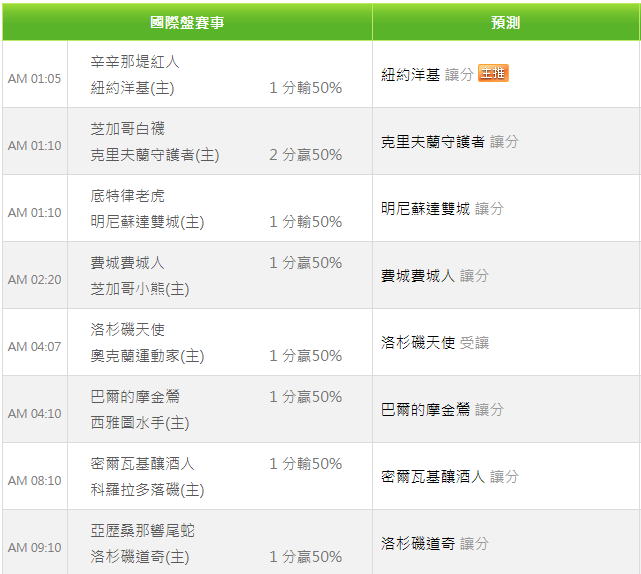Click team name 亞歷桑那響尾蛇
Screen dimensions: 641x574
pyautogui.click(x=143, y=531)
